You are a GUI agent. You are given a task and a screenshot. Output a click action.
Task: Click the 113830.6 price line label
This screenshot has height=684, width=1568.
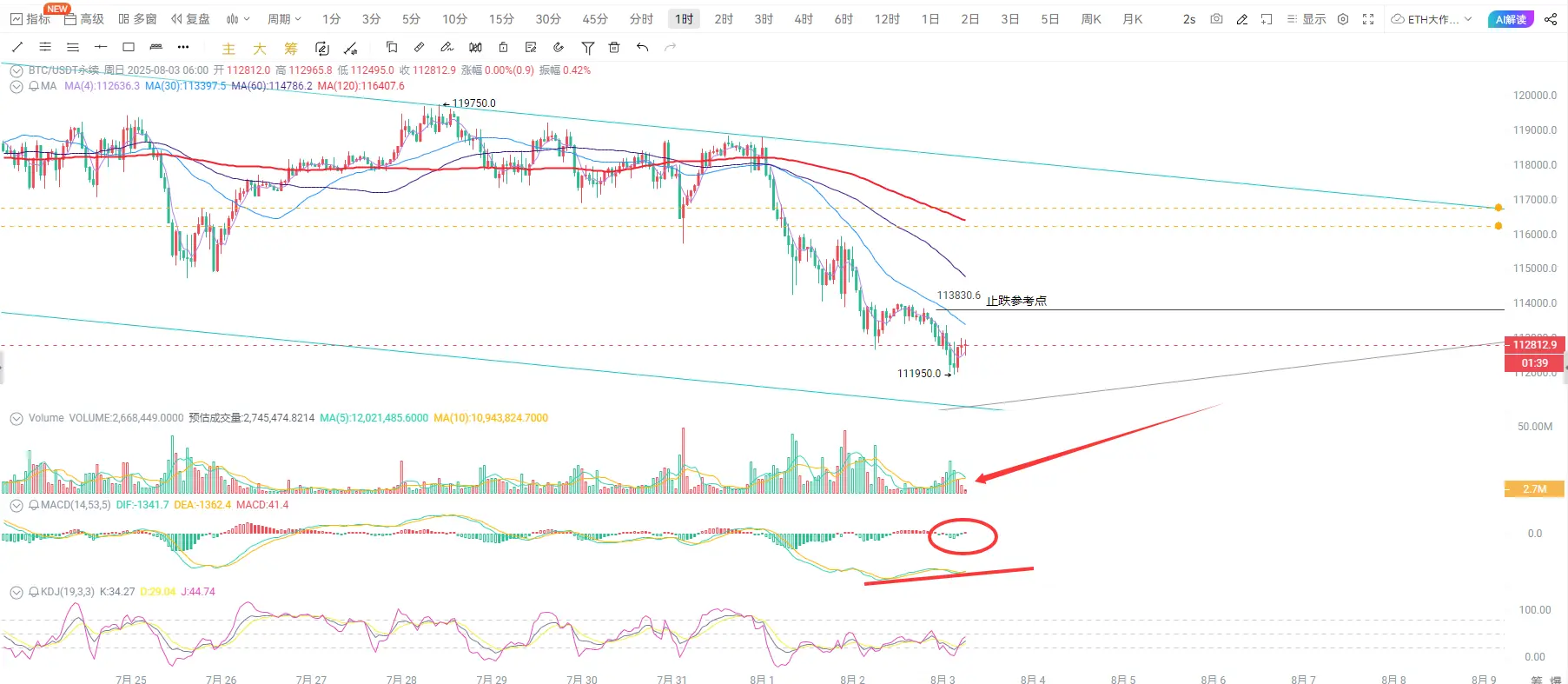[958, 296]
